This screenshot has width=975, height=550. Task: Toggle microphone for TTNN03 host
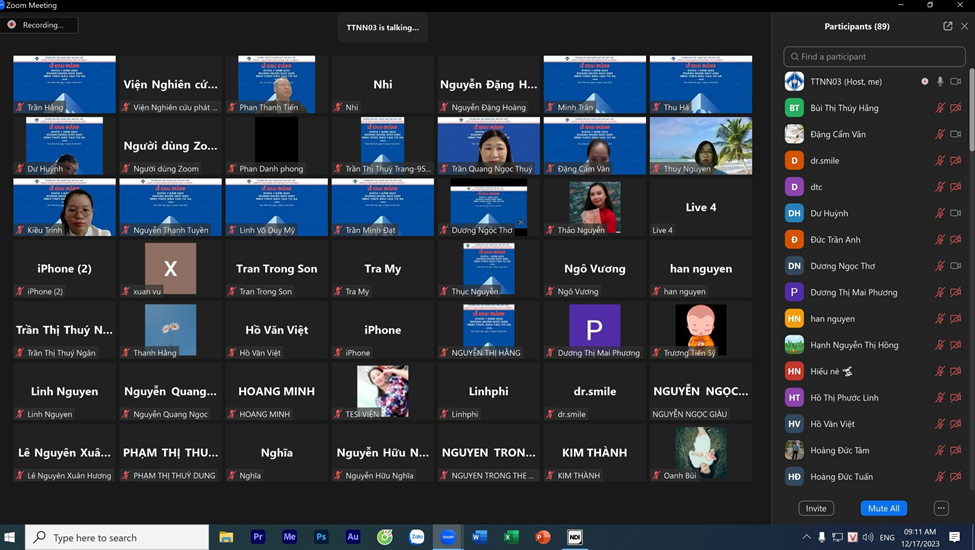[940, 82]
